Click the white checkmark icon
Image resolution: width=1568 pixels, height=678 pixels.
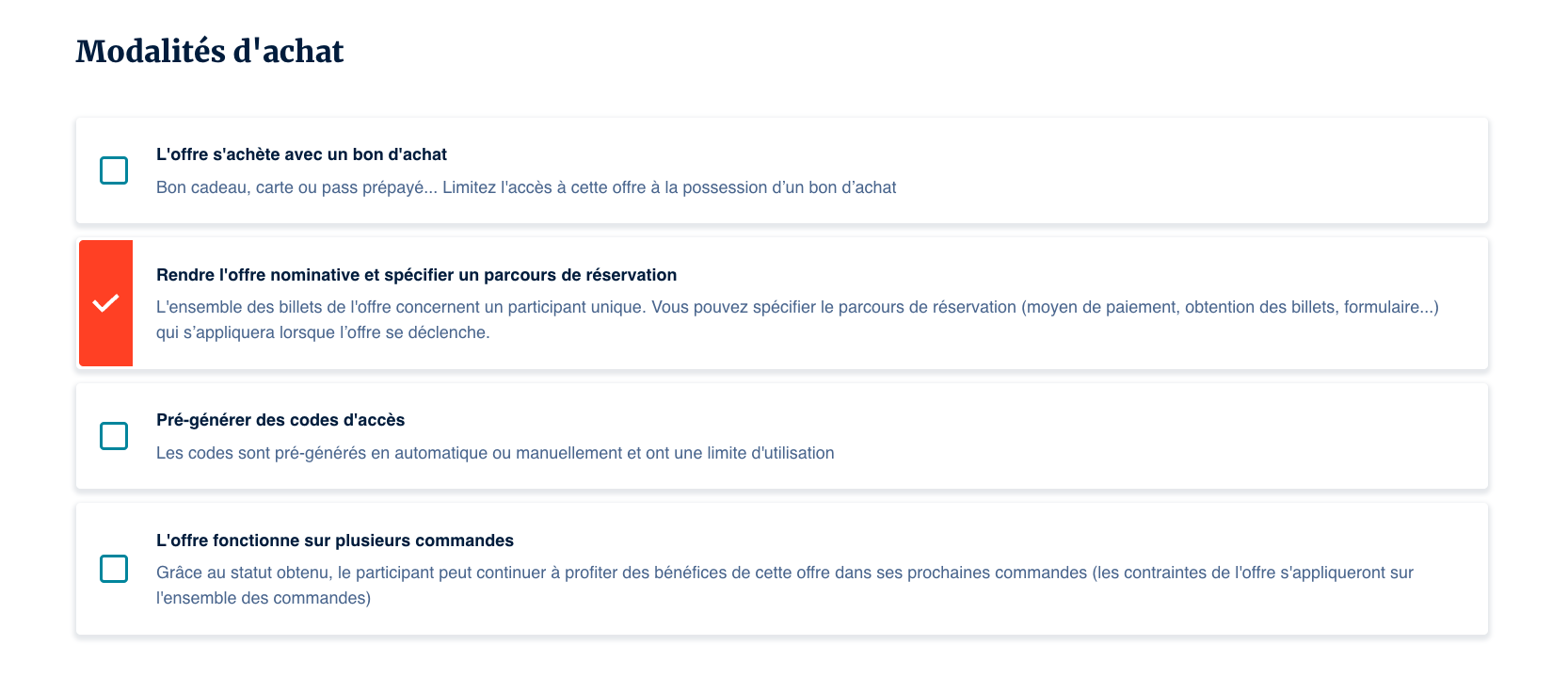(105, 303)
